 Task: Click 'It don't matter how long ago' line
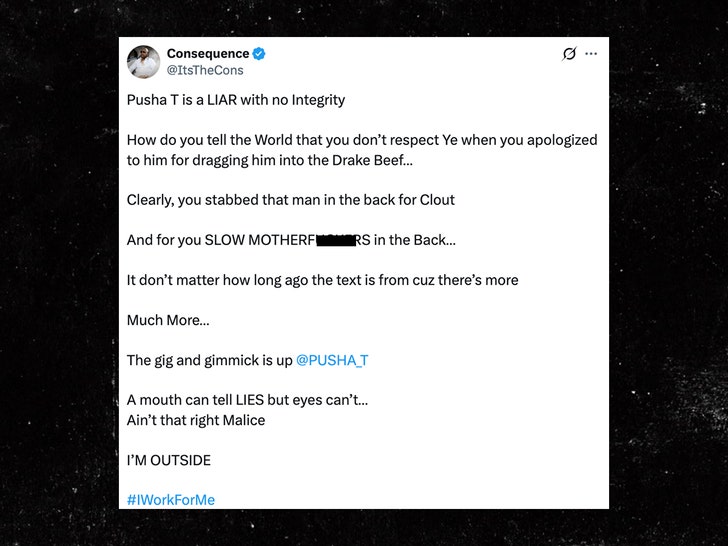point(323,280)
